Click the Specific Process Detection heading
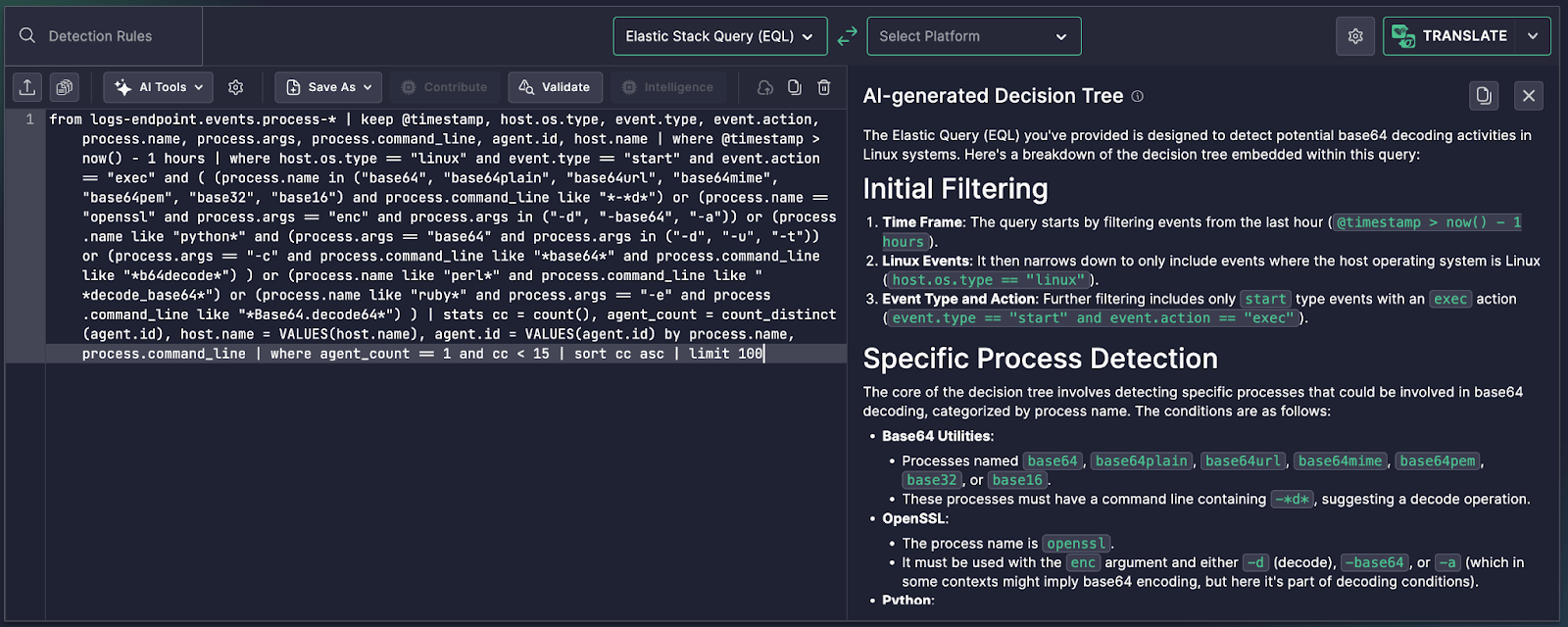This screenshot has height=627, width=1568. pos(1040,359)
